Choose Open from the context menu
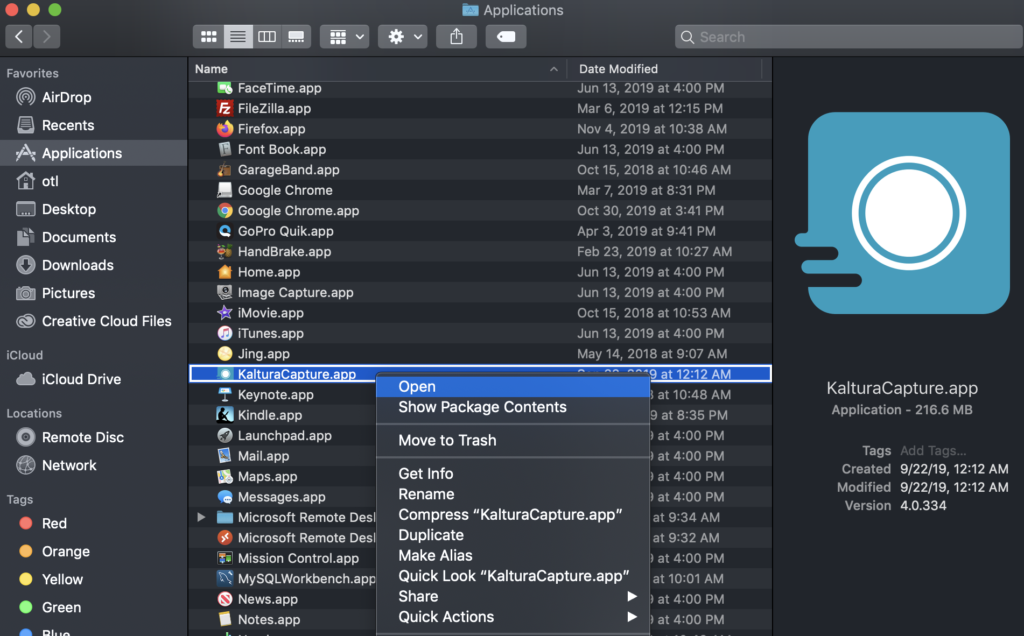The width and height of the screenshot is (1024, 636). (x=513, y=387)
